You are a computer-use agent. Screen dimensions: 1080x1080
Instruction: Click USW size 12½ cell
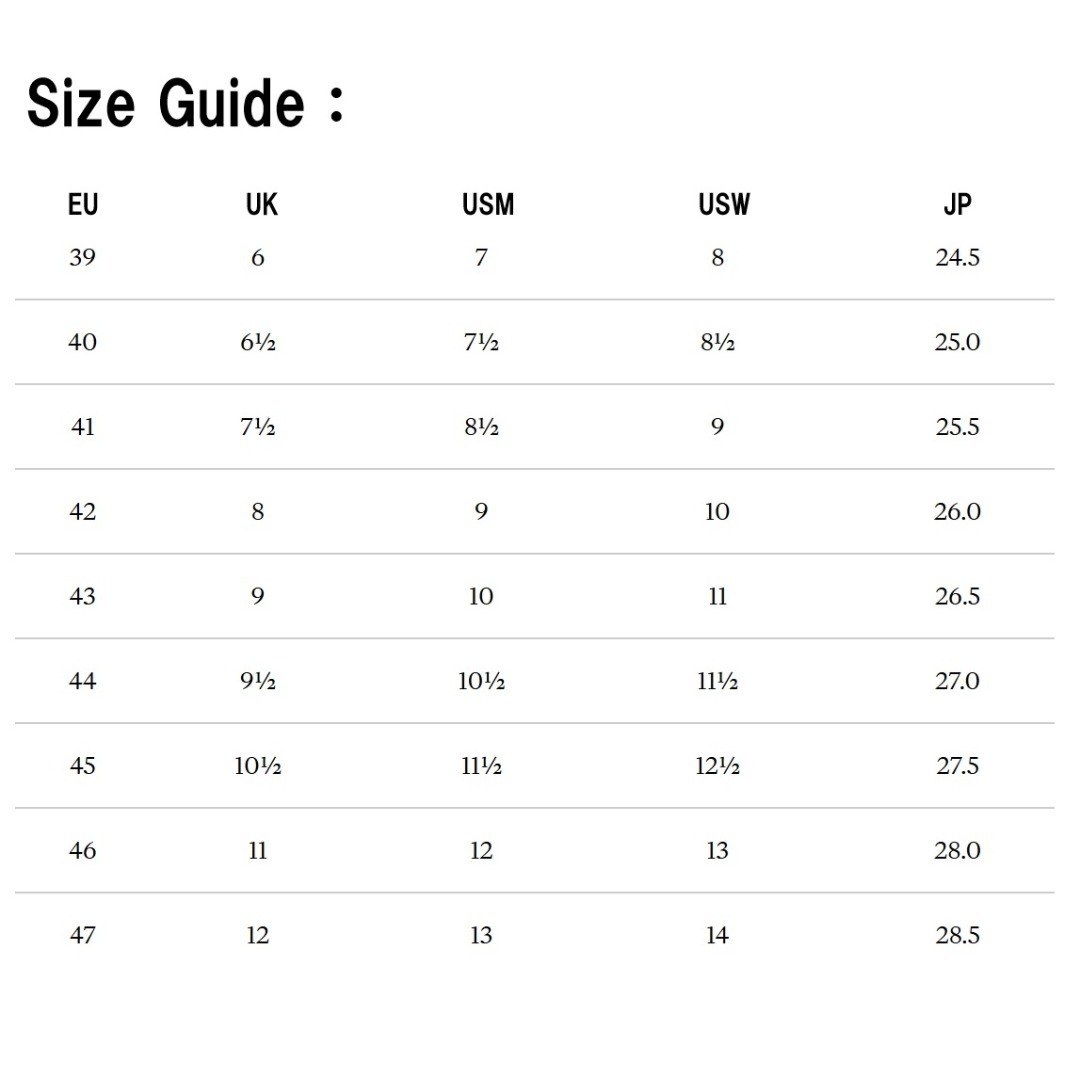[717, 766]
